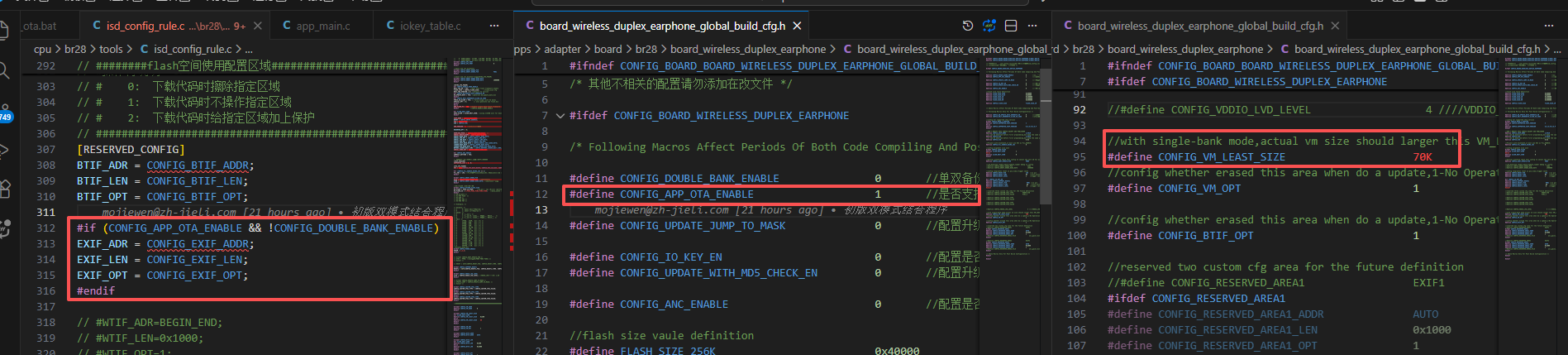Click 'CONFIG_EXIF_OPT' on line 315
The width and height of the screenshot is (1568, 355).
tap(195, 276)
